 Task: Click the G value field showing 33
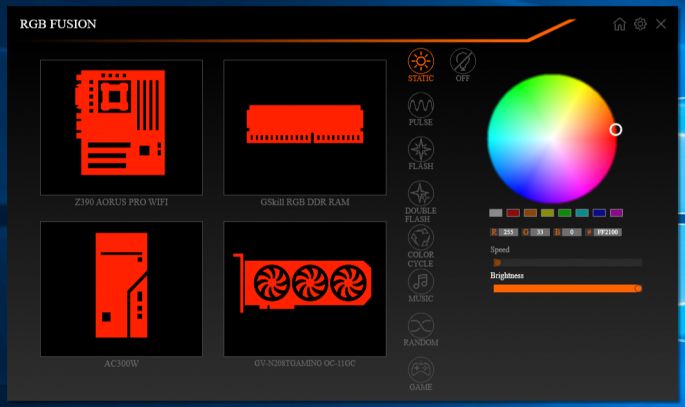(540, 232)
